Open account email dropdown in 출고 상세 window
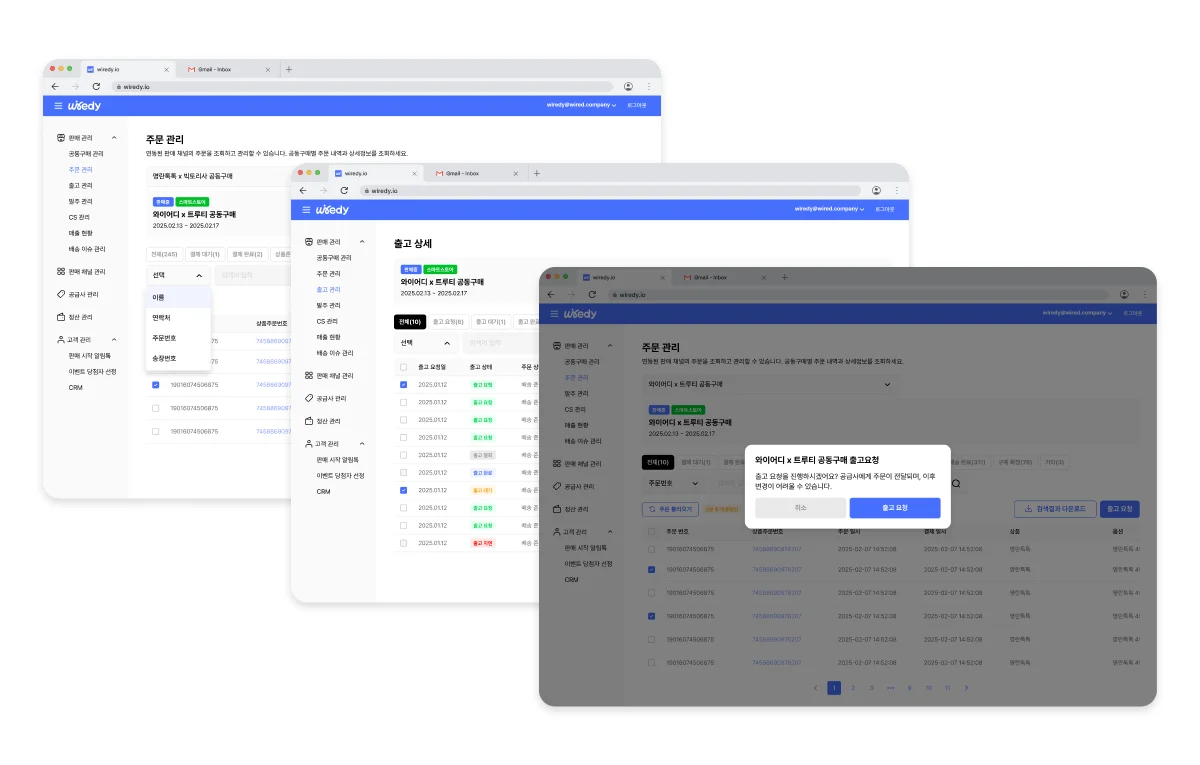The width and height of the screenshot is (1200, 765). [829, 210]
